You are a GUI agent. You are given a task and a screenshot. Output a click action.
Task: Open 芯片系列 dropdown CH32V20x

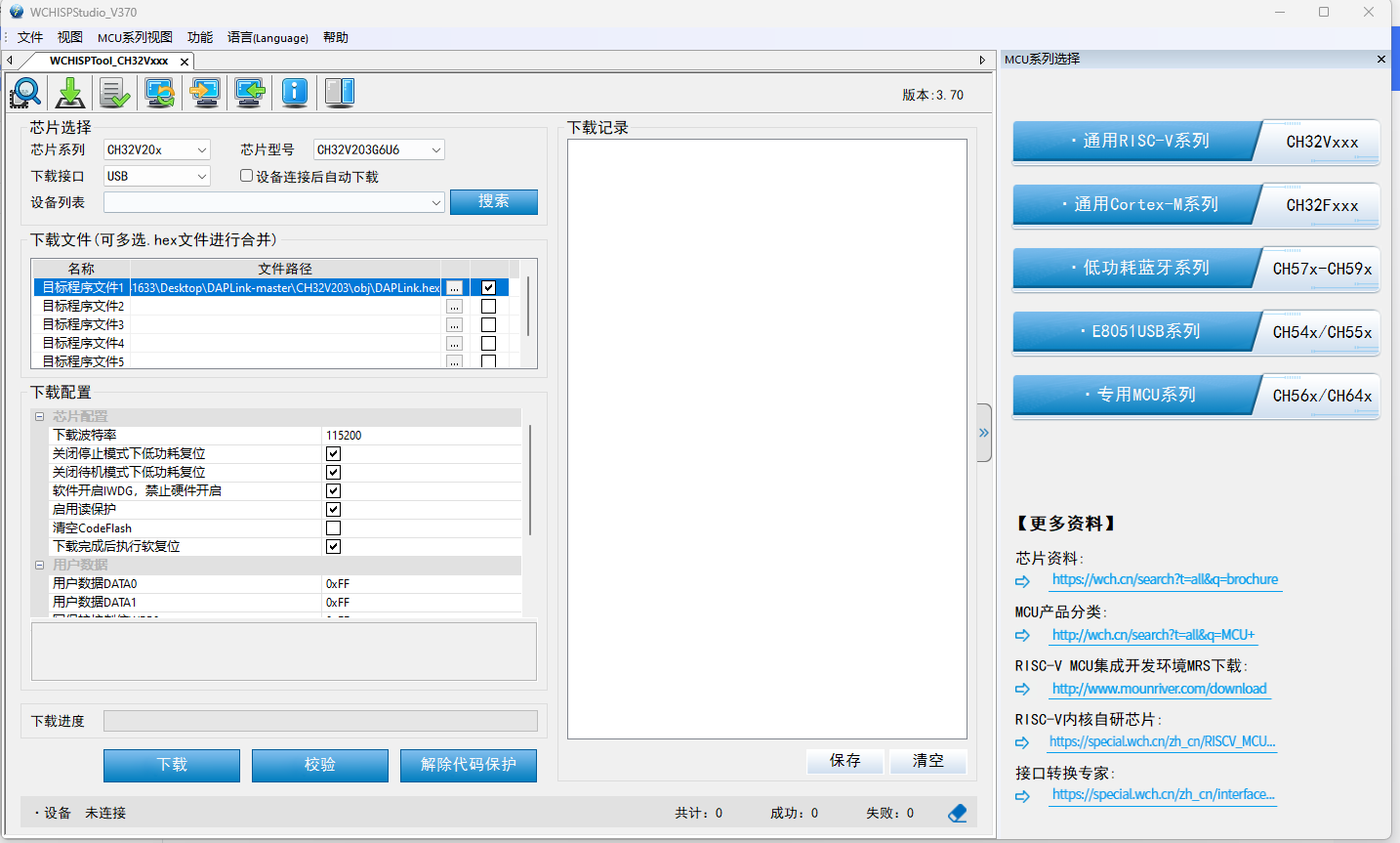pos(157,149)
